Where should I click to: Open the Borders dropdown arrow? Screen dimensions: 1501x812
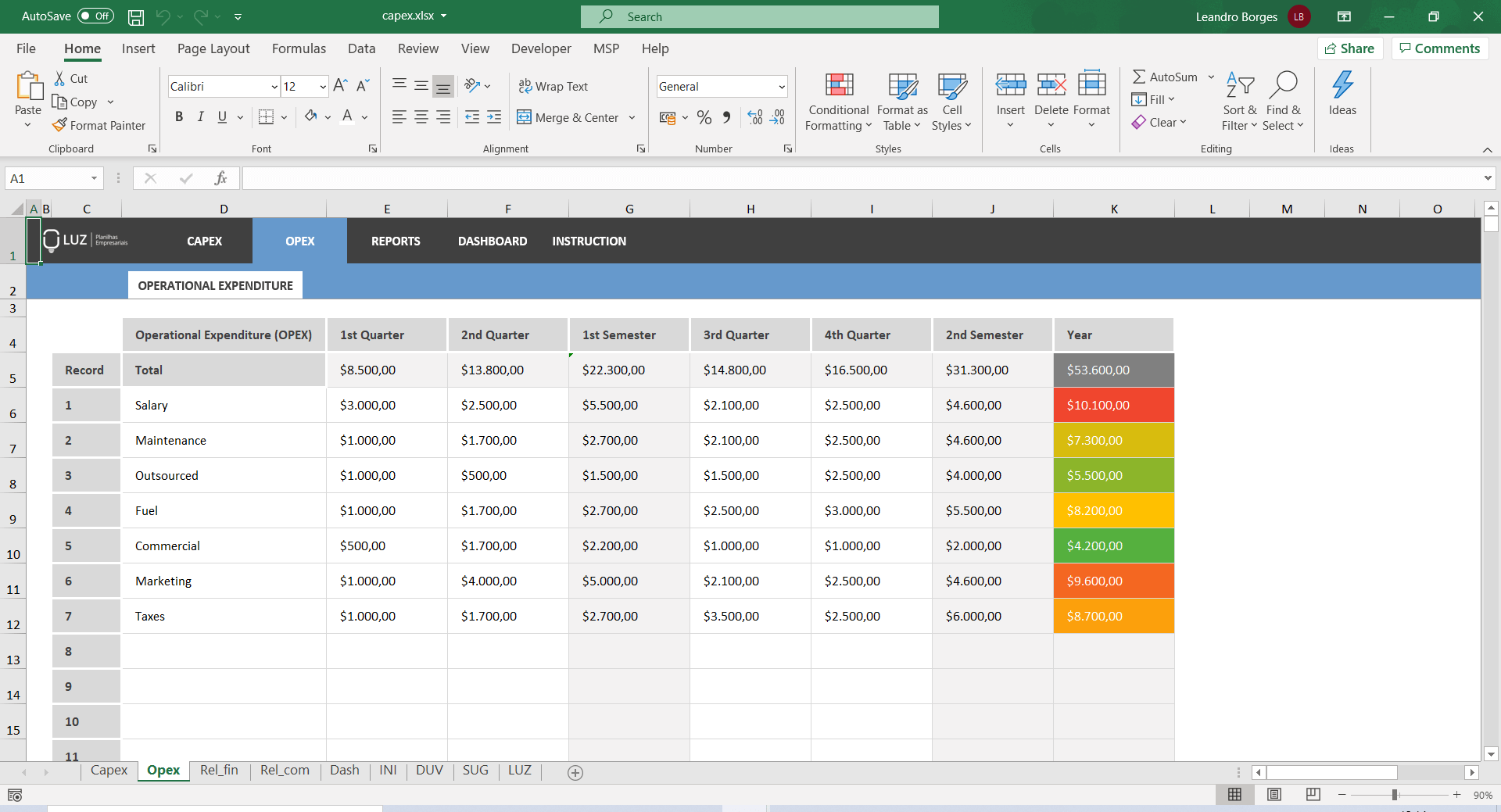click(x=281, y=116)
